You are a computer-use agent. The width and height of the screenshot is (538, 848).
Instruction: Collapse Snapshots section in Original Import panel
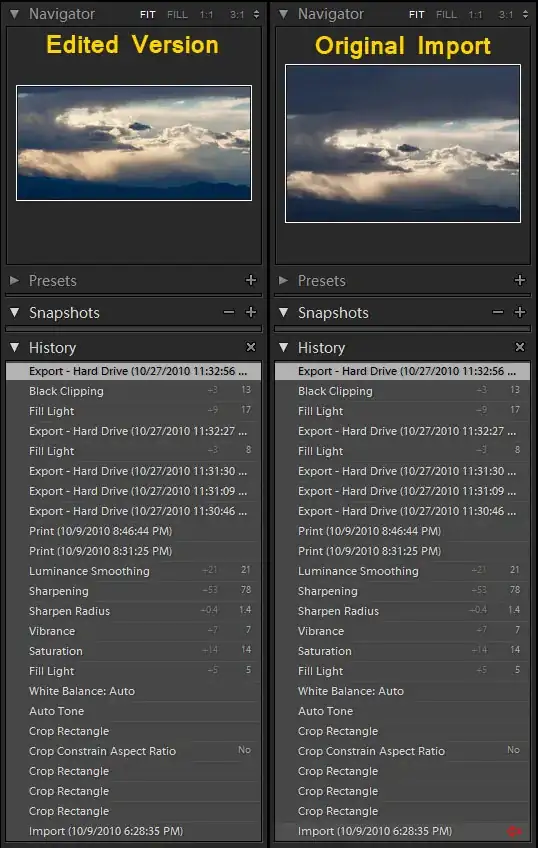283,312
